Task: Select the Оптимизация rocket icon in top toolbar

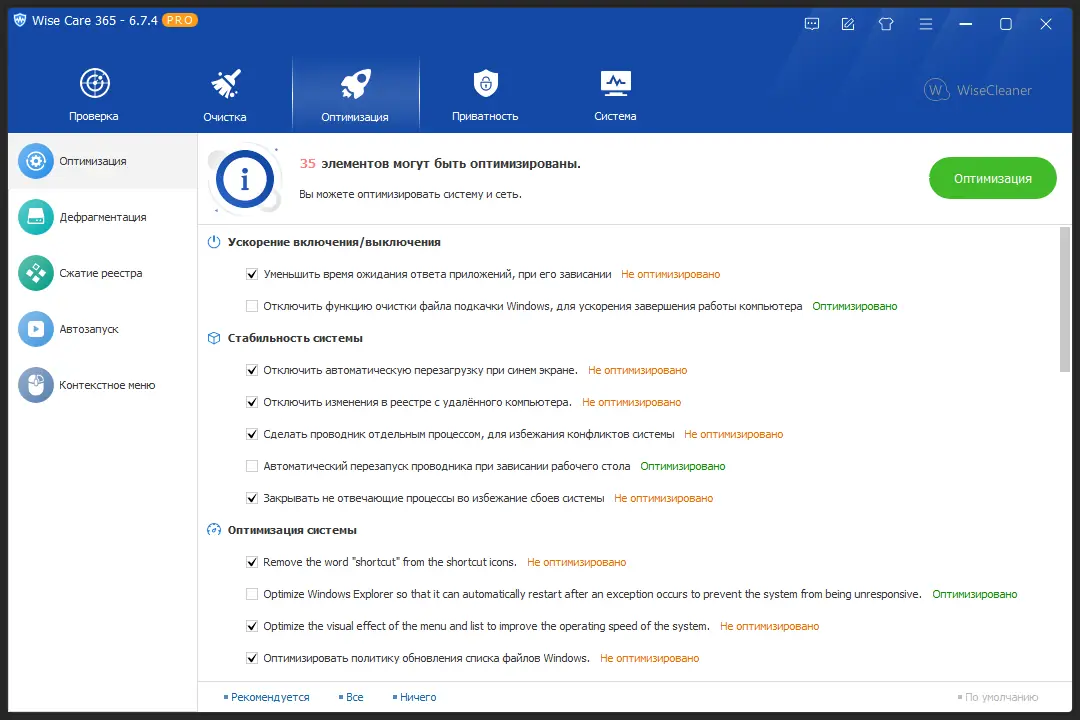Action: (355, 84)
